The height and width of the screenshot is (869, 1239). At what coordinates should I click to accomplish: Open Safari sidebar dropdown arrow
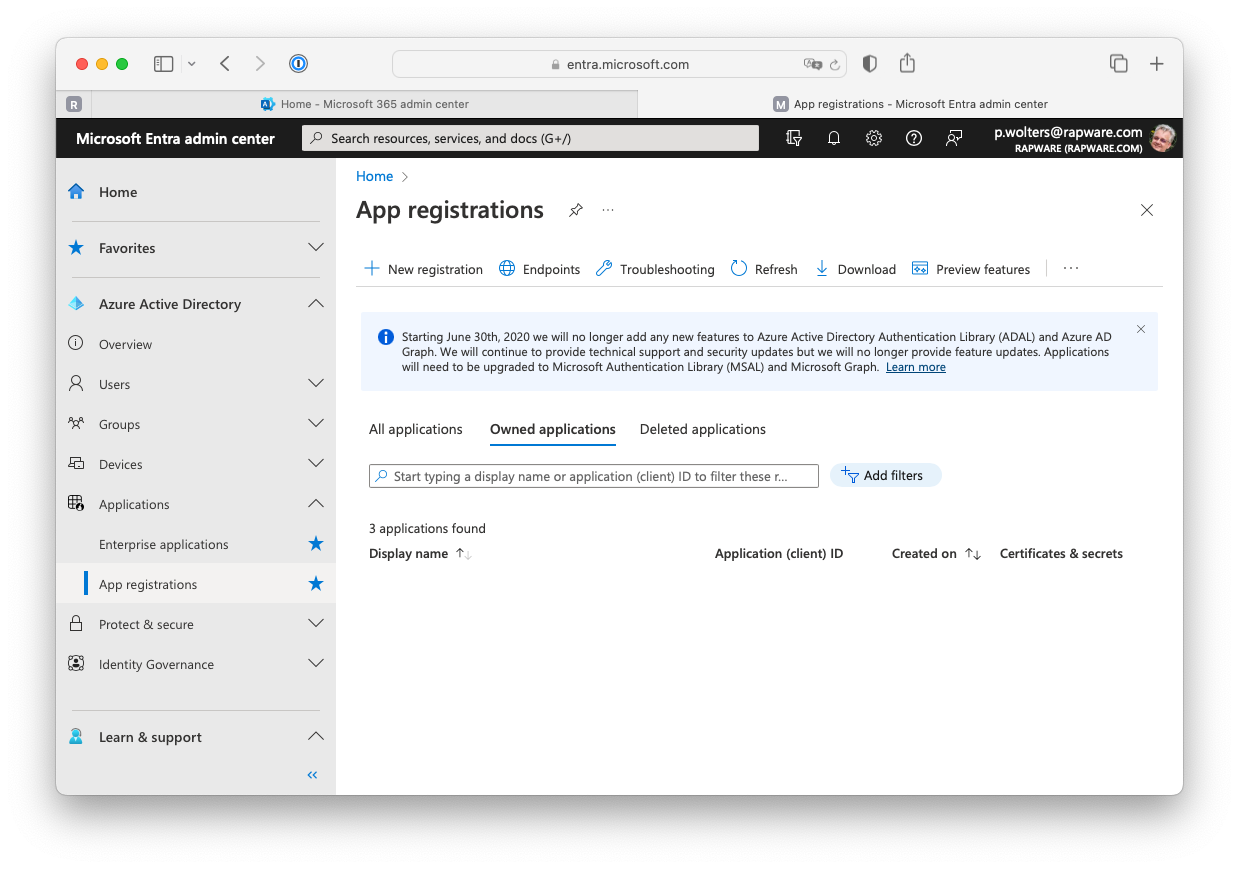pos(191,64)
